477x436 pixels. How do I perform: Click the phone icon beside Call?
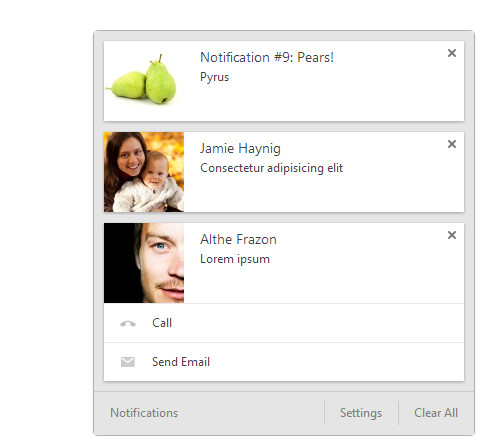[x=128, y=324]
